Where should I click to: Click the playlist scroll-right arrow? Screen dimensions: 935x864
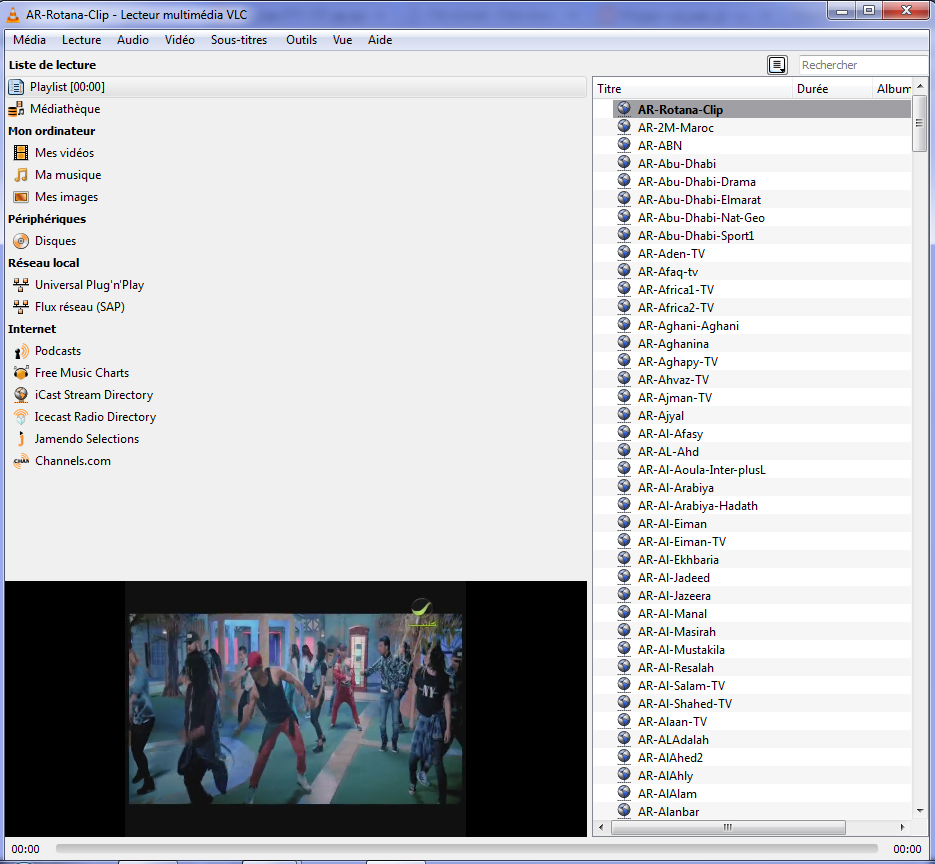coord(903,827)
